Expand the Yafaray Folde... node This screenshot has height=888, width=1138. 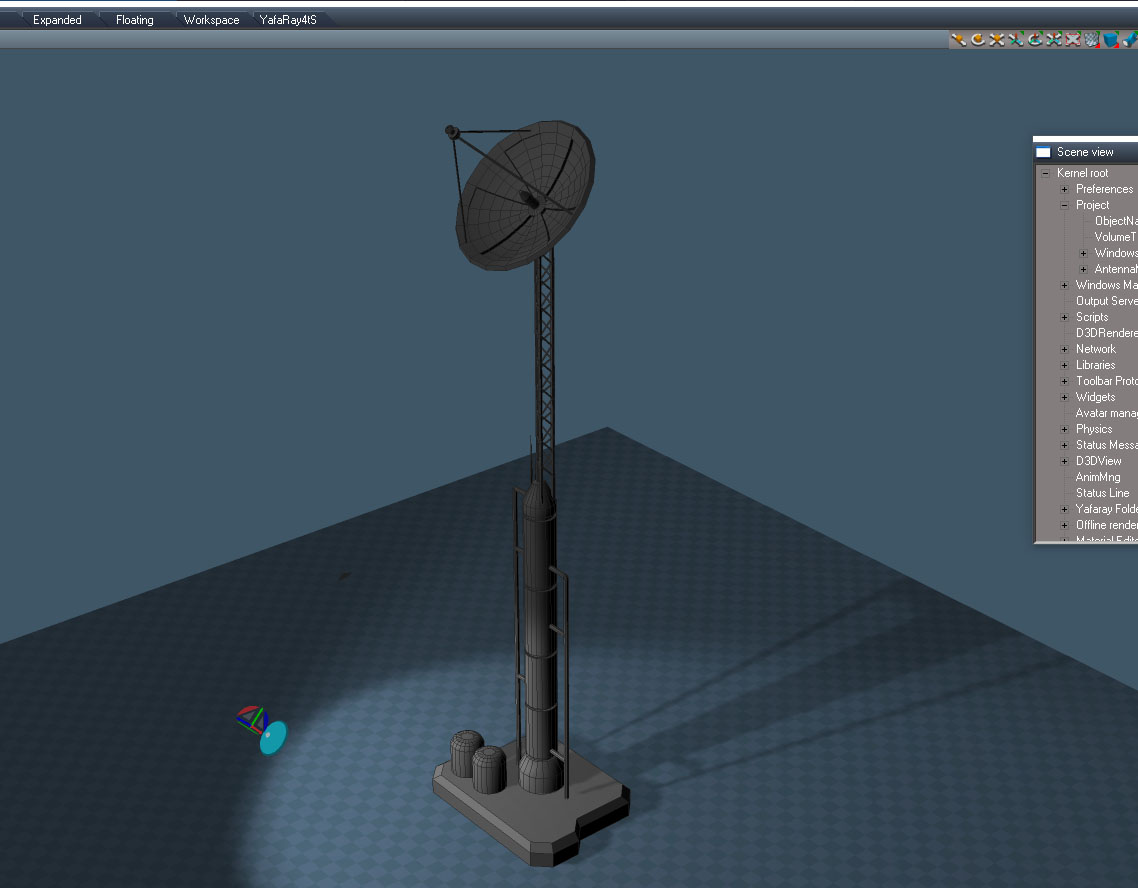click(1064, 509)
